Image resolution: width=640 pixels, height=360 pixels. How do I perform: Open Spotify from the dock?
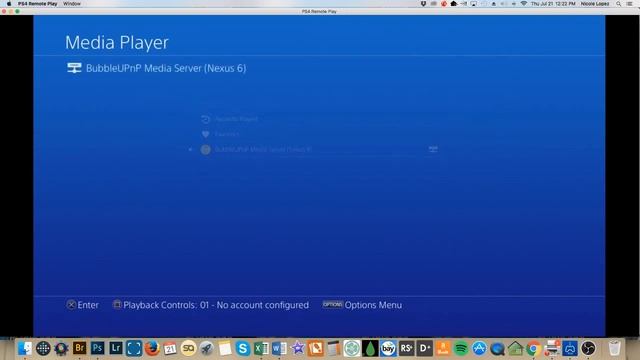tap(461, 348)
